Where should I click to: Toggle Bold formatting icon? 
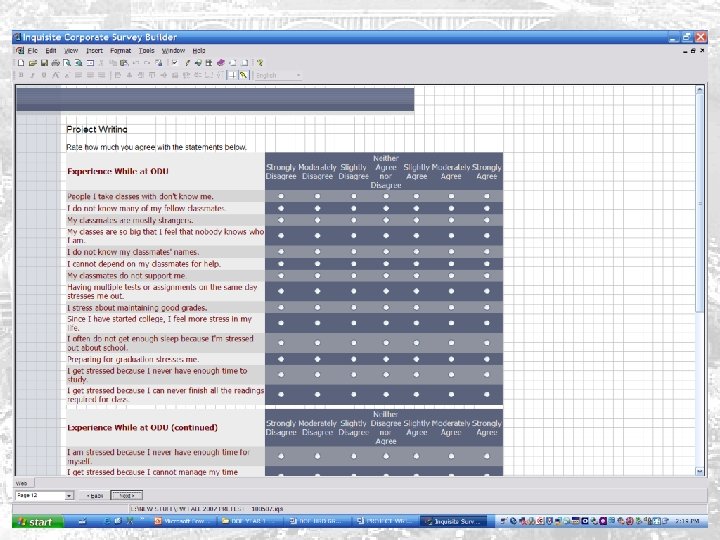click(21, 75)
